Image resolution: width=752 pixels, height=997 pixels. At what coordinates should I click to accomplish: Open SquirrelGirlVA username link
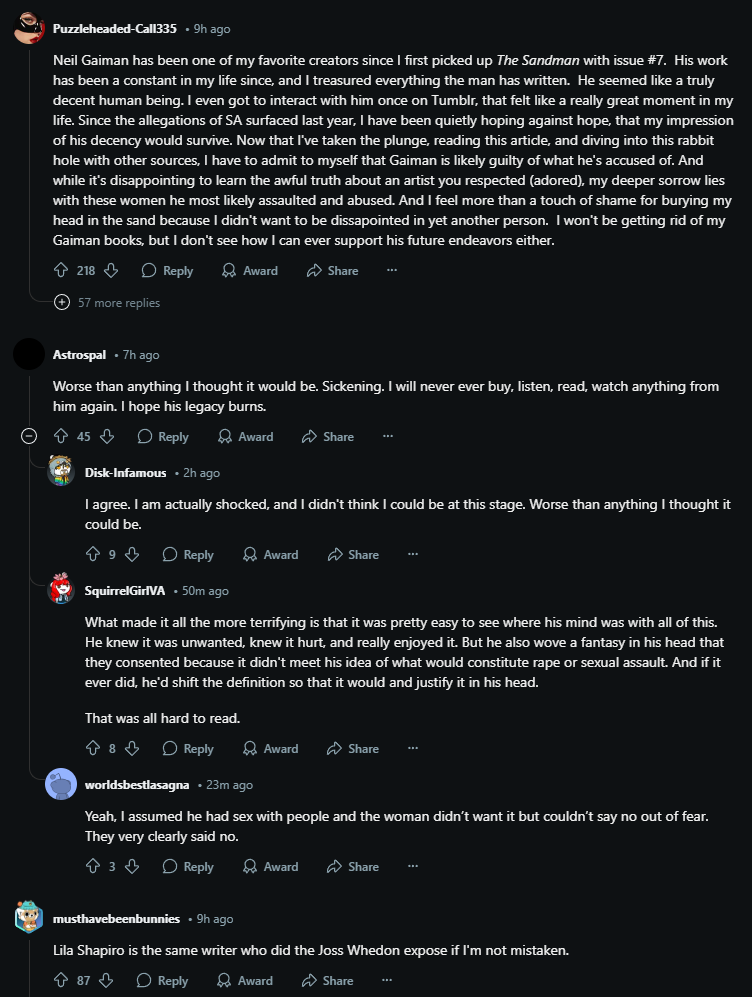coord(125,591)
